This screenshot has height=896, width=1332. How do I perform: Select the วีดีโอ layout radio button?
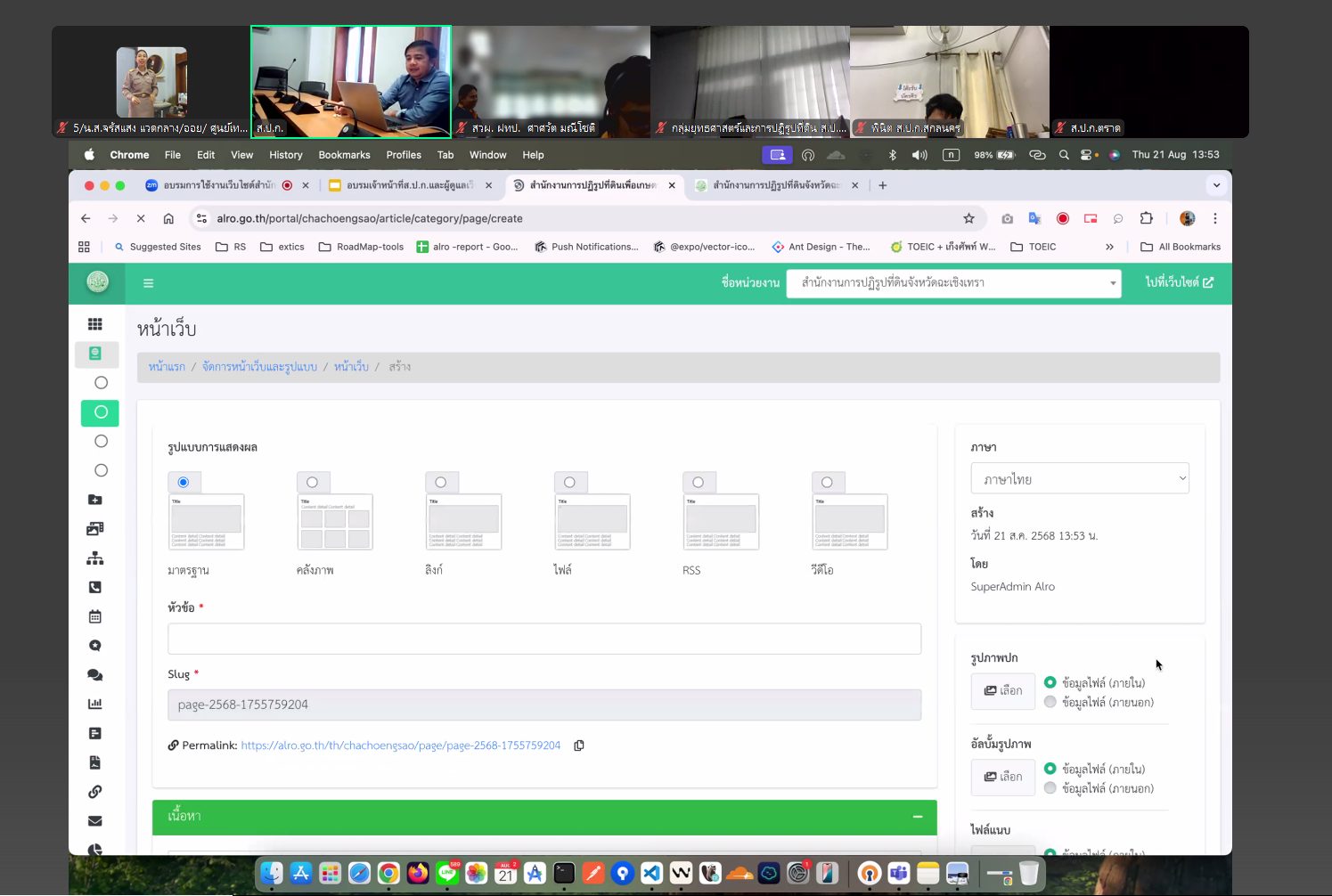[x=827, y=482]
